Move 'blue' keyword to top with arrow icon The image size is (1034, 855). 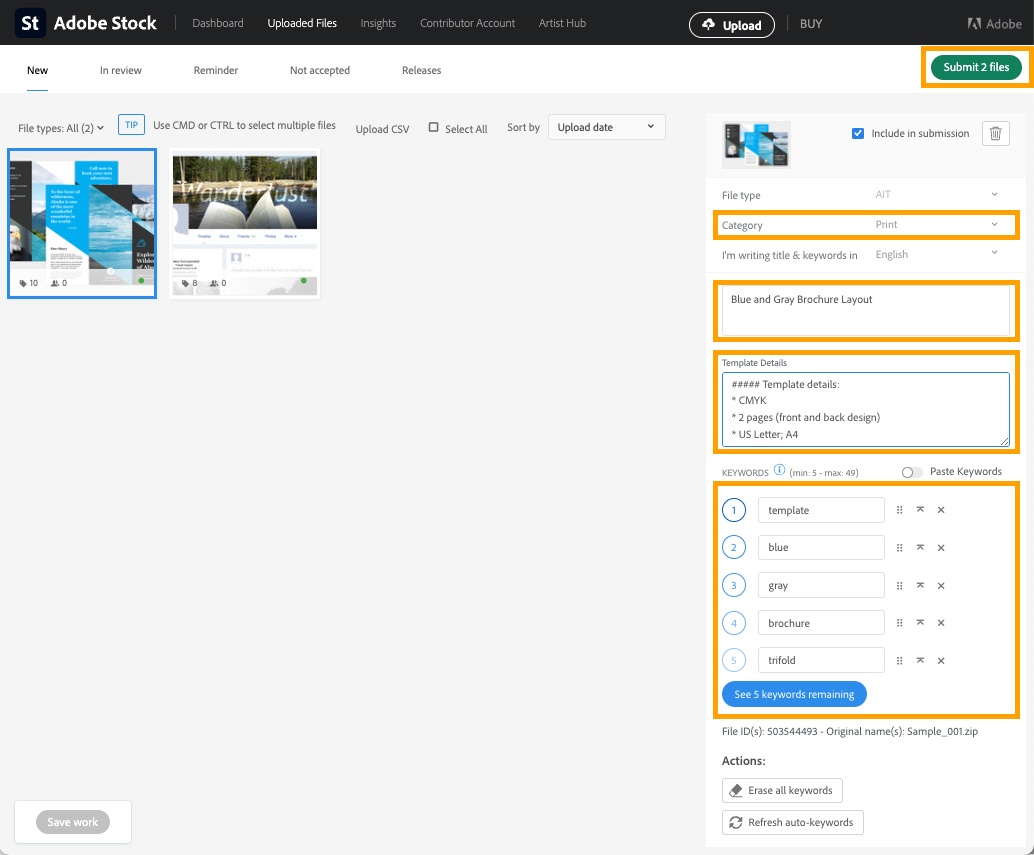click(x=920, y=548)
